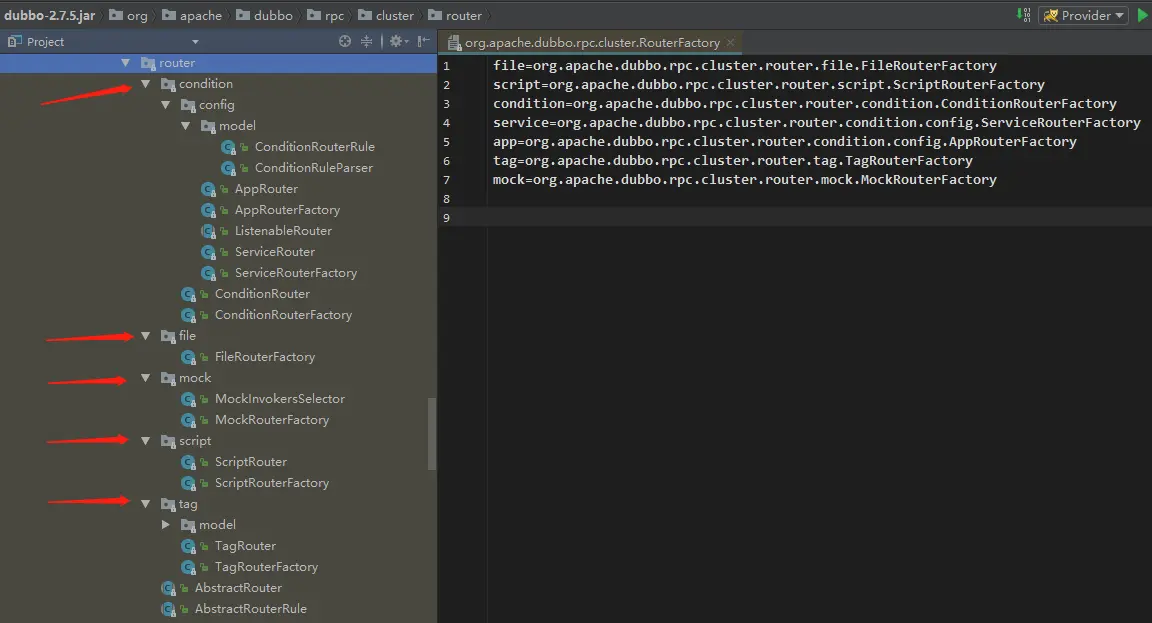Click the app=AppRouterFactory line in editor

pos(785,142)
